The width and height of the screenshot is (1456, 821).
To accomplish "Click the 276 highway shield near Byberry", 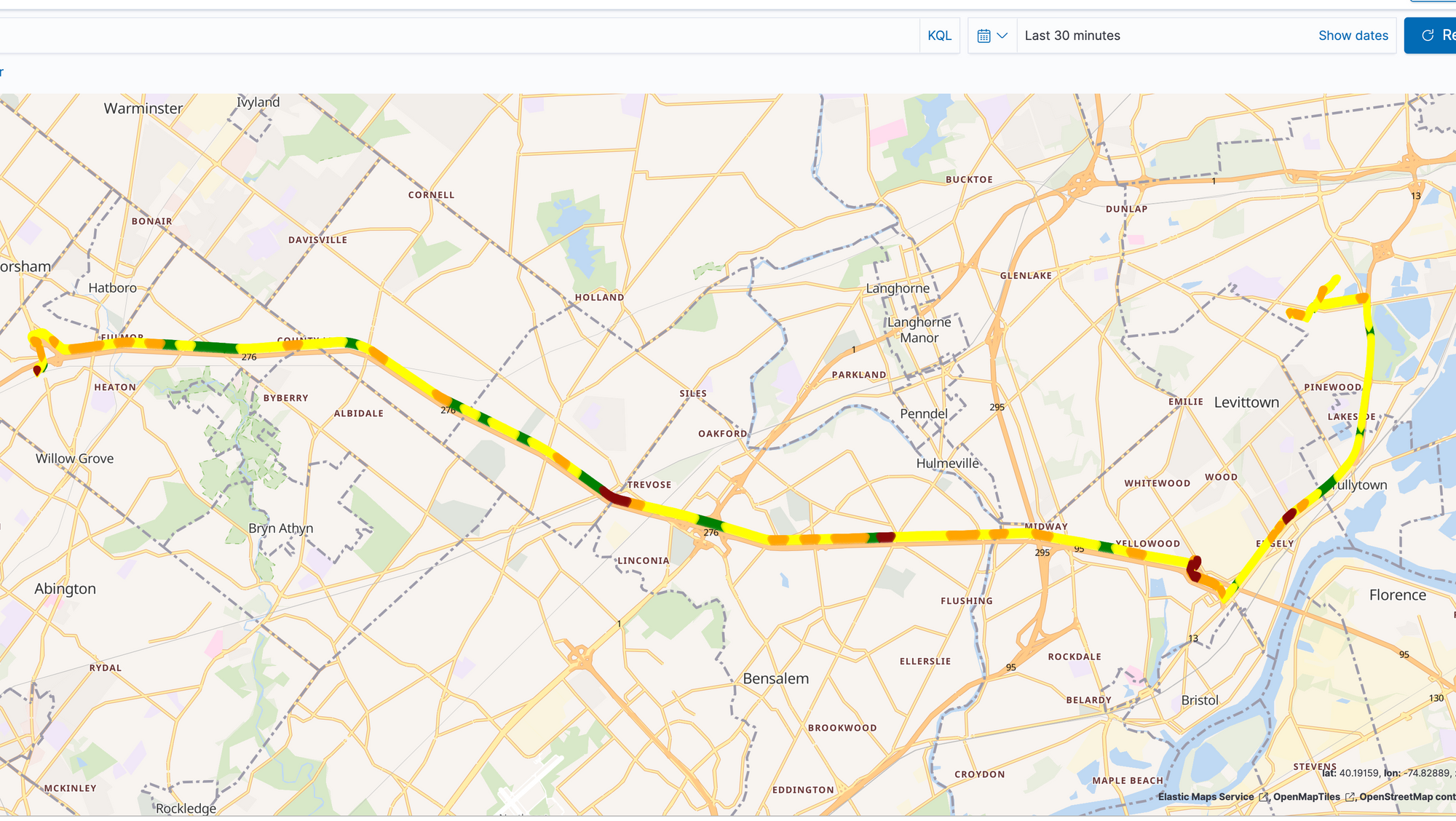I will coord(249,357).
